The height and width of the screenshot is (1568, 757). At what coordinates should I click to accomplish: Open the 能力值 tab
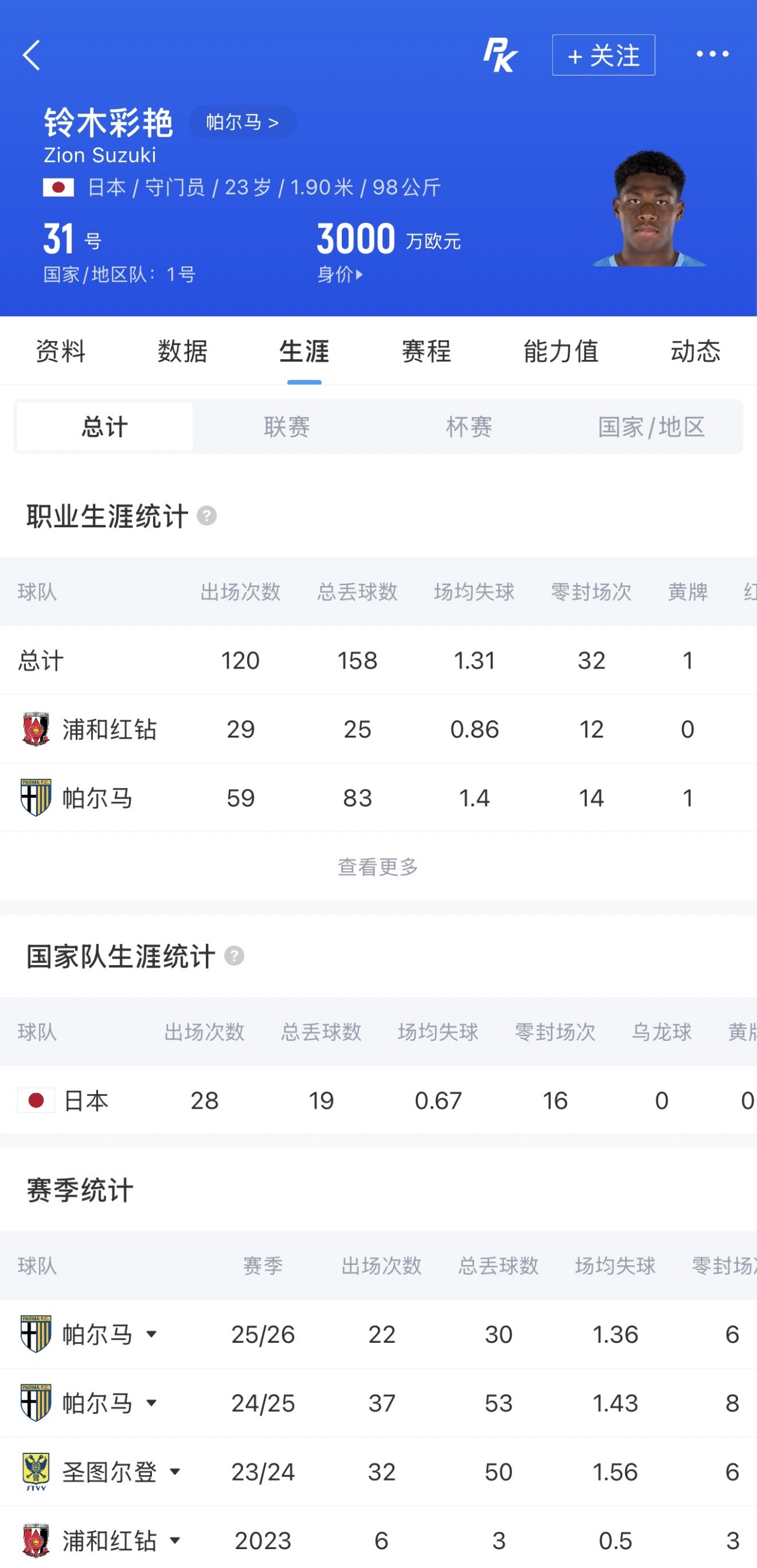tap(561, 351)
